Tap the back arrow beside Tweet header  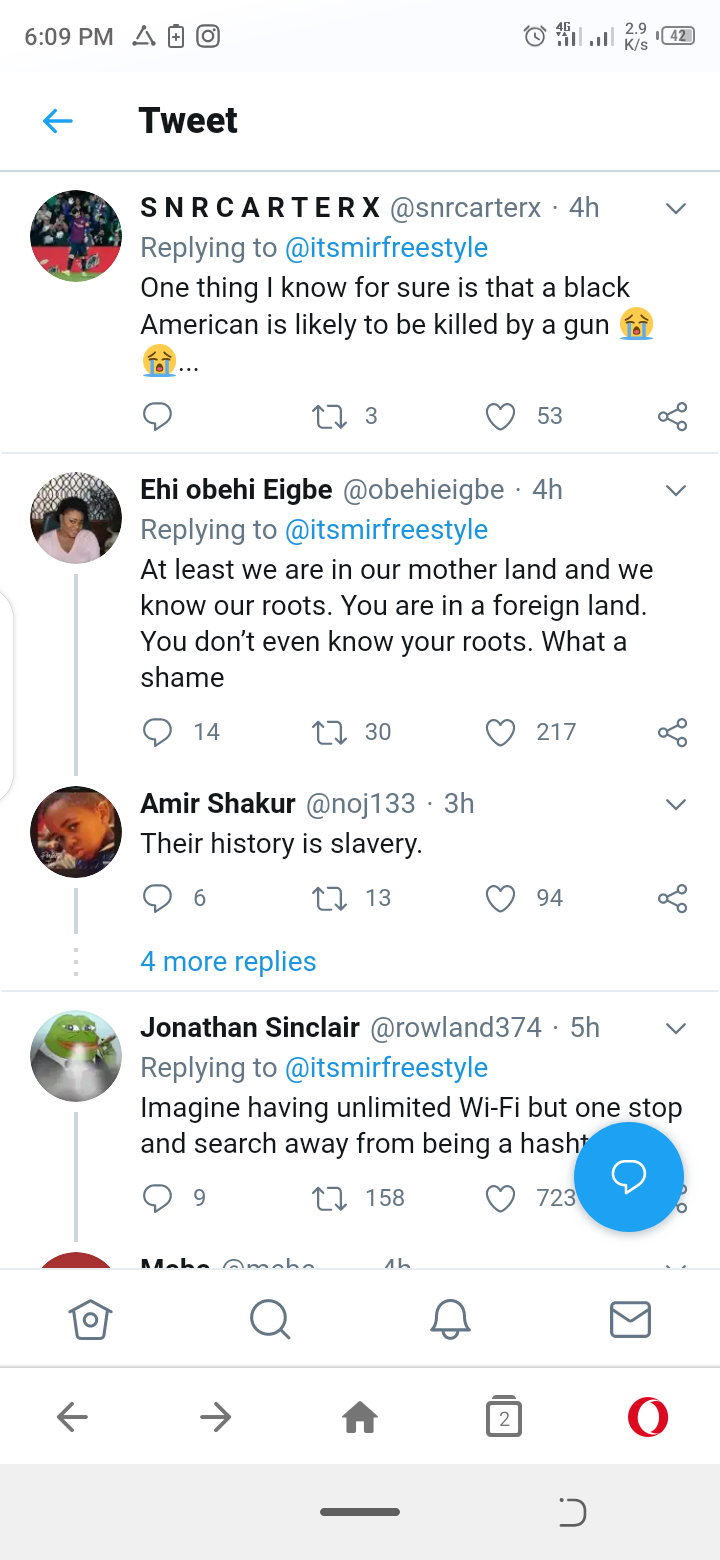pos(58,121)
